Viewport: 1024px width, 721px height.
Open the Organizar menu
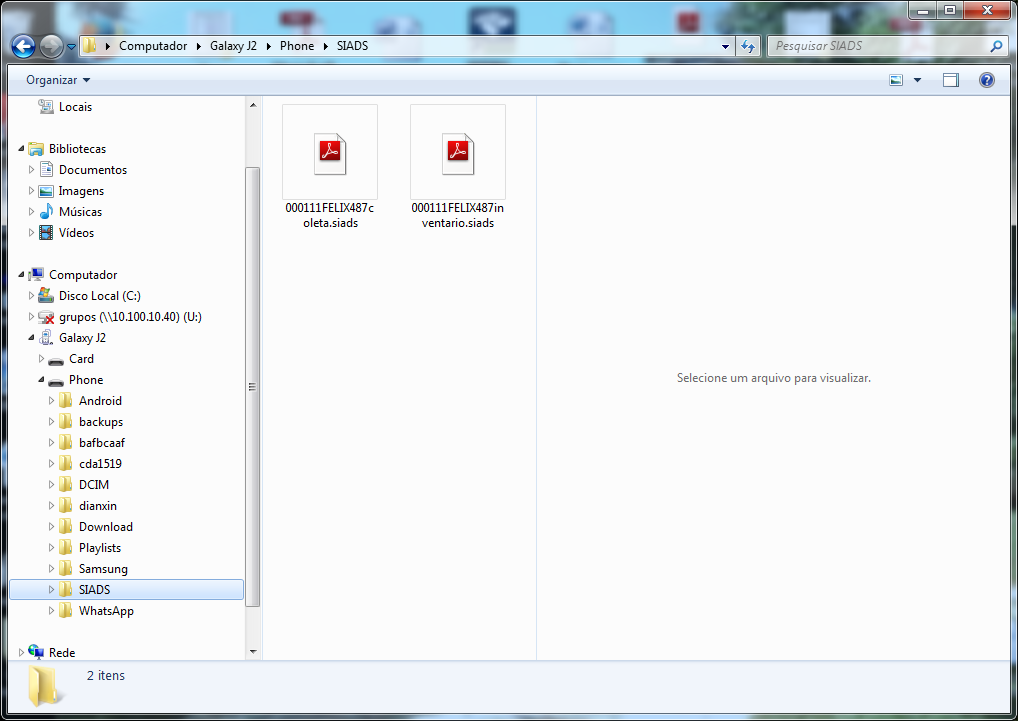coord(57,80)
